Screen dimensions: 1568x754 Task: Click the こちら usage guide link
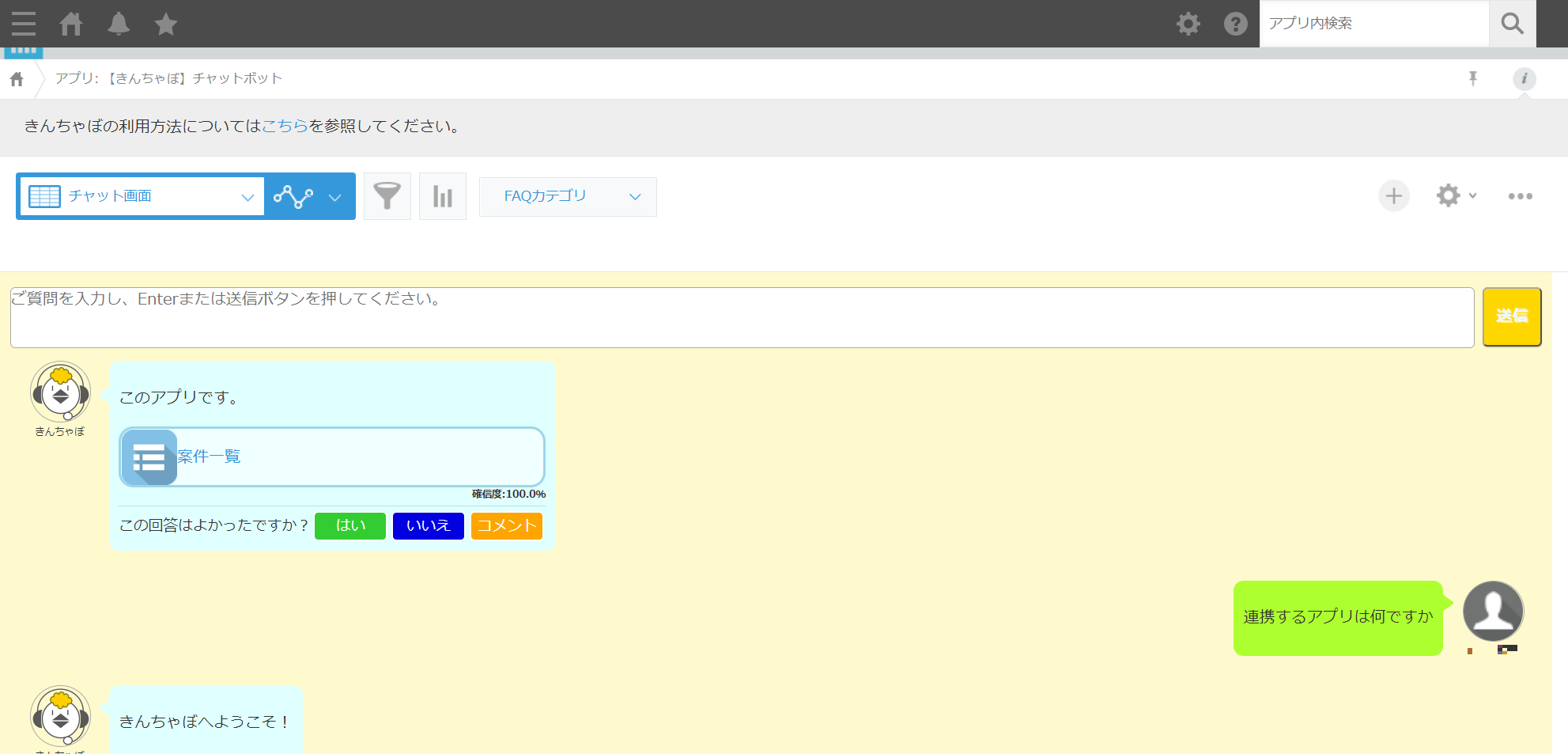(285, 127)
